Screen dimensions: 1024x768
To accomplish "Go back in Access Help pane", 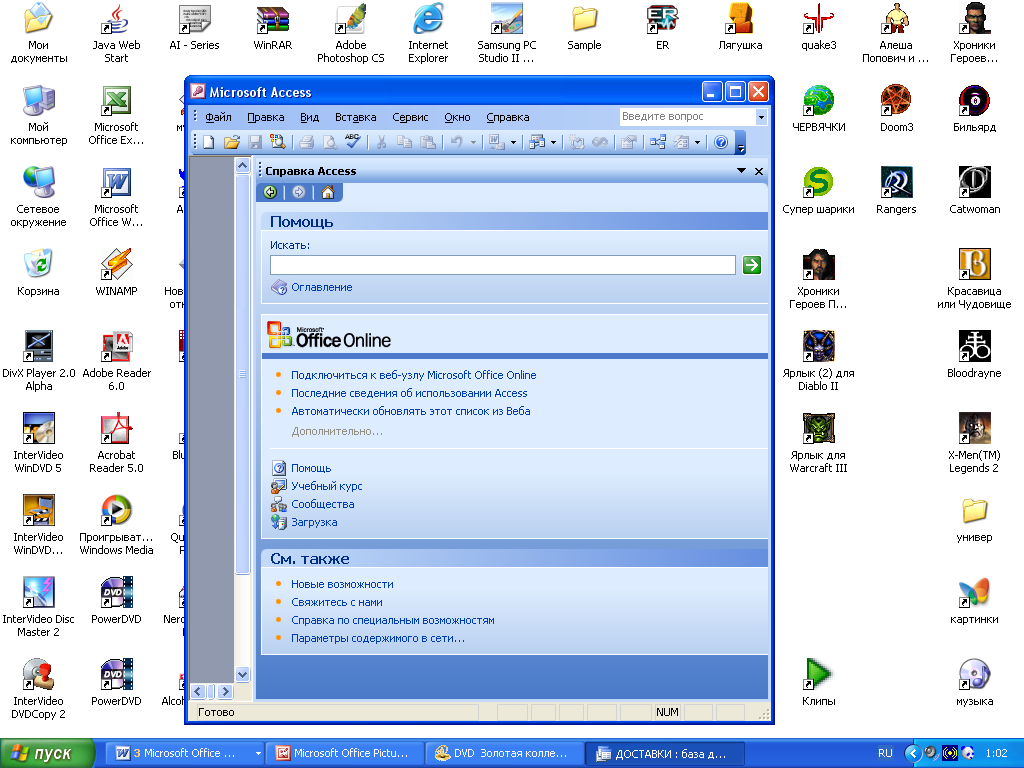I will coord(270,192).
